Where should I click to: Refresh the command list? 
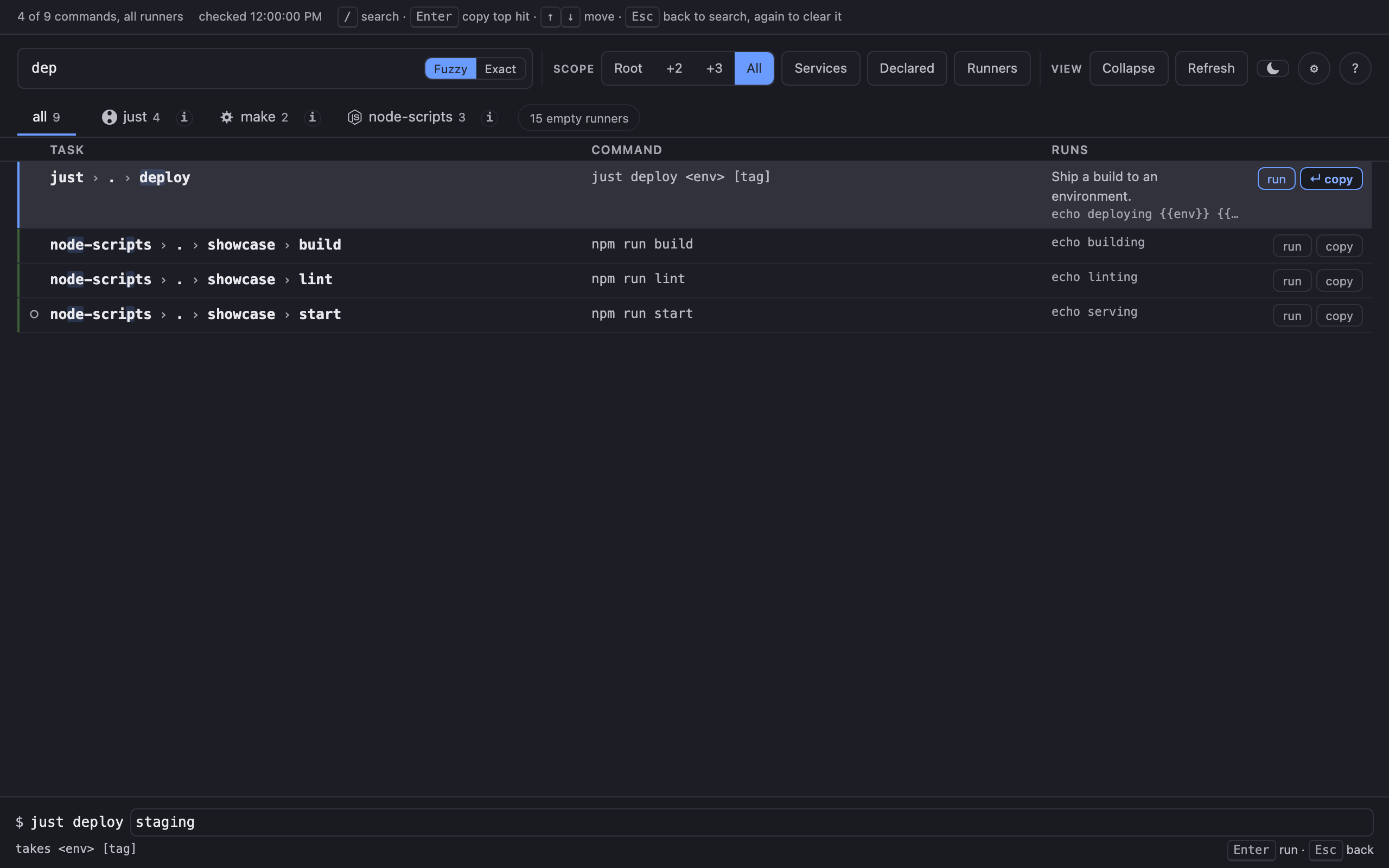1210,68
